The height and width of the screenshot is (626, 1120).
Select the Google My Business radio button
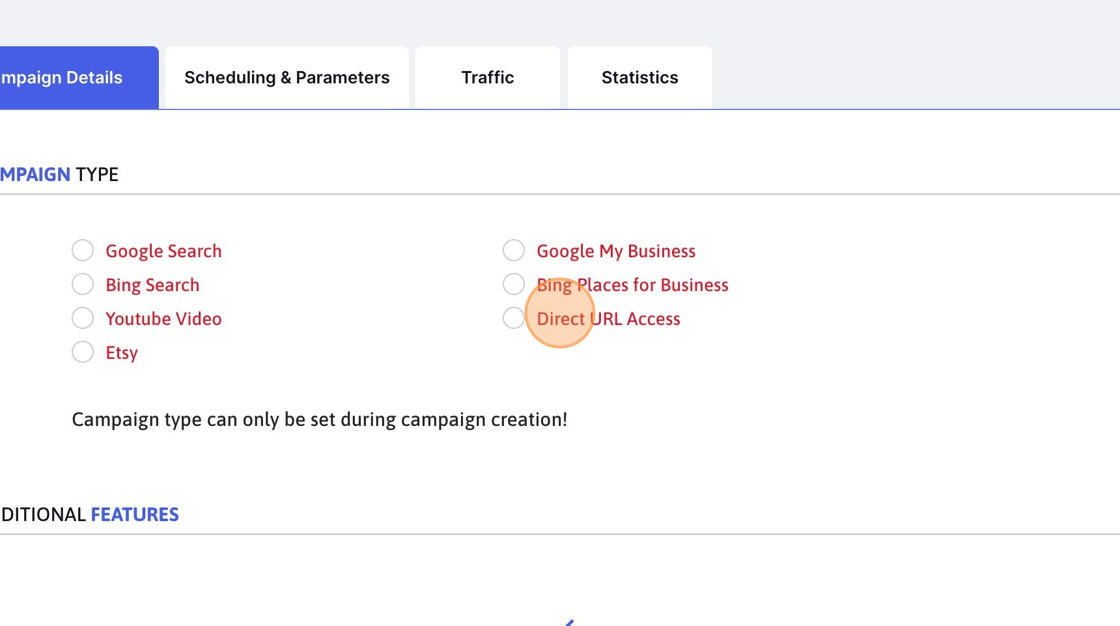click(x=514, y=251)
